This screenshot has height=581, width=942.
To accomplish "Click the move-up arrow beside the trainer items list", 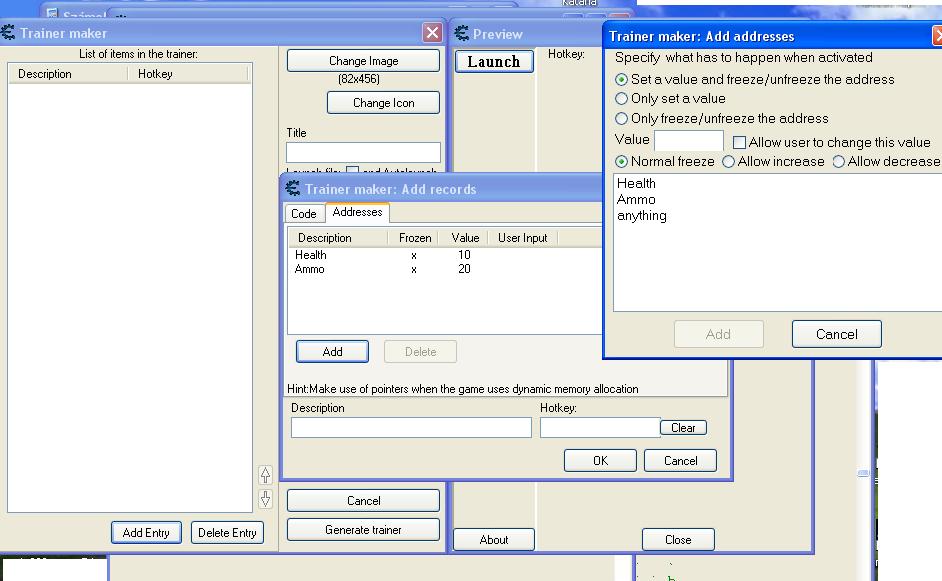I will (x=265, y=475).
